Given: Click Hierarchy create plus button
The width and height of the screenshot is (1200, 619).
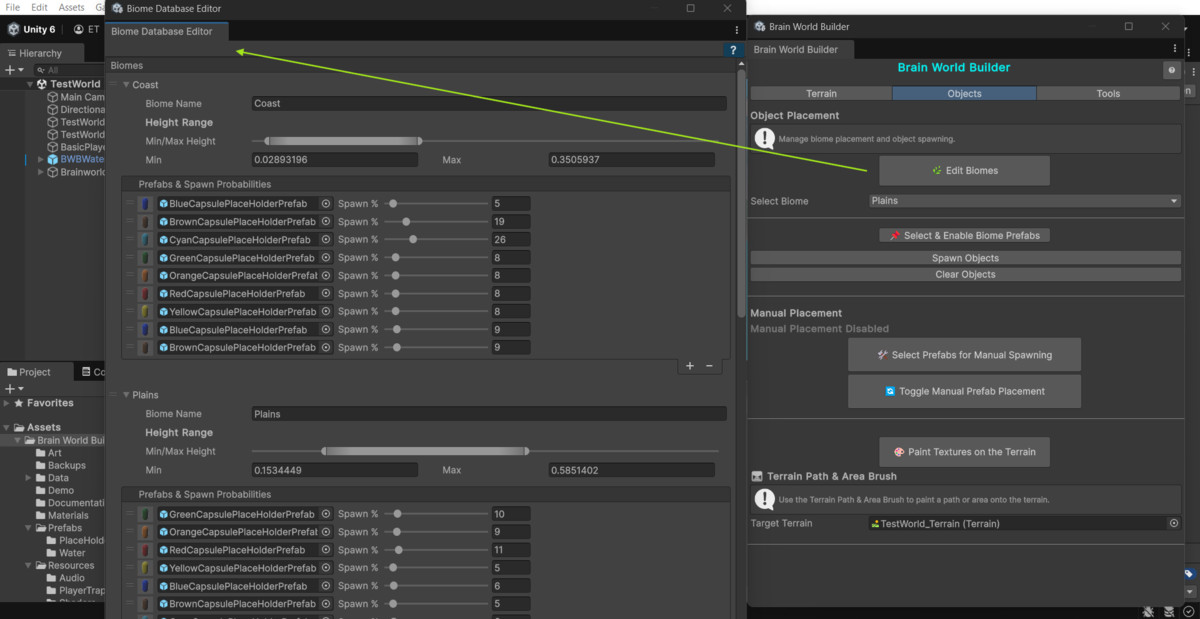Looking at the screenshot, I should 10,70.
